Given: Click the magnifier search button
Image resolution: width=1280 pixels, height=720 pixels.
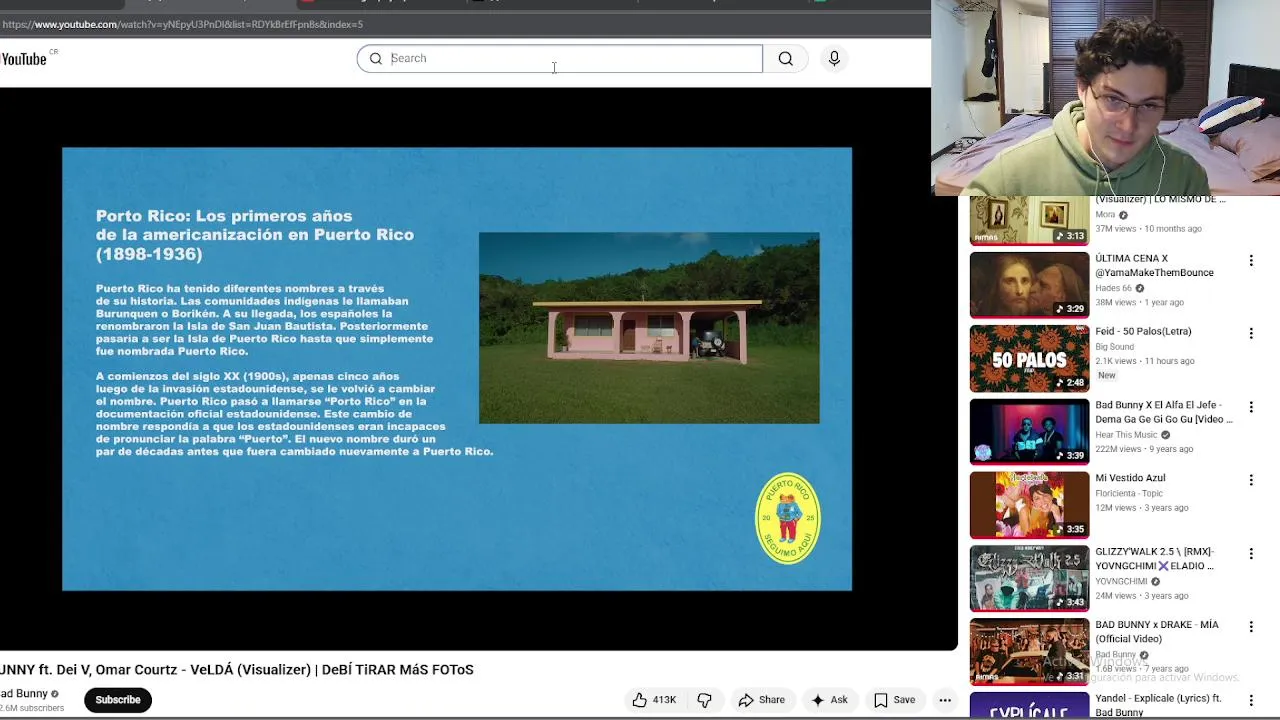Looking at the screenshot, I should click(x=786, y=59).
